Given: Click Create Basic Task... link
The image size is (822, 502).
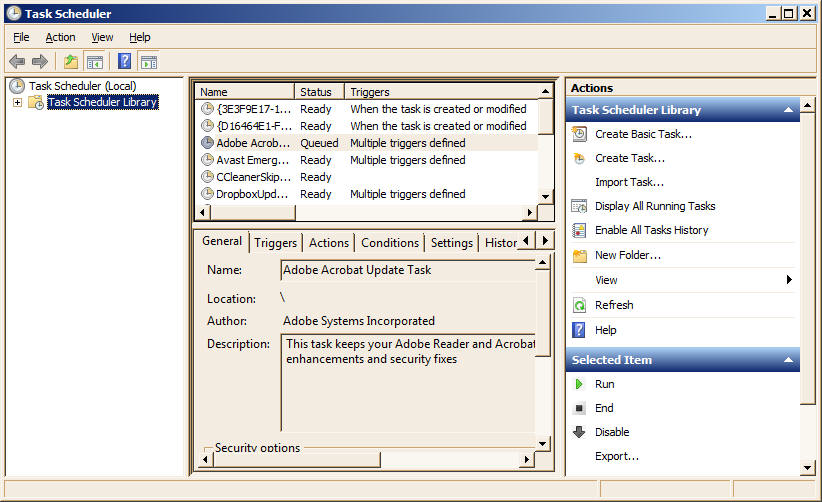Looking at the screenshot, I should pyautogui.click(x=644, y=134).
